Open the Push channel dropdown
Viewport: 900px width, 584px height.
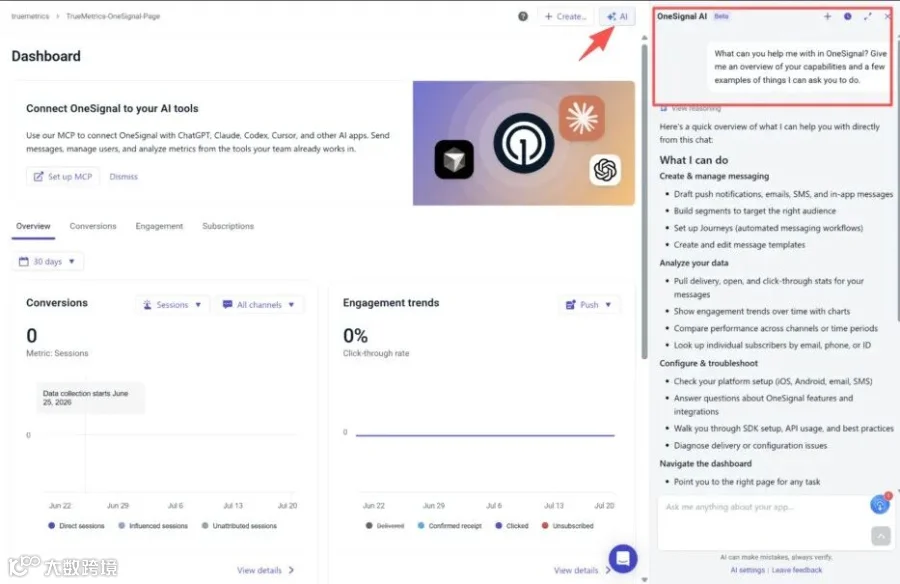point(589,304)
